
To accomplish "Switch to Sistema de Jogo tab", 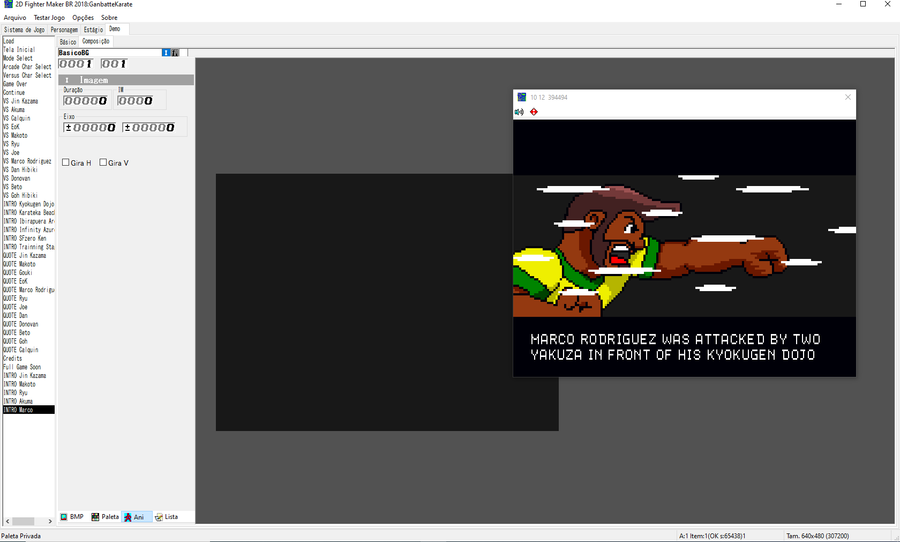I will tap(24, 29).
